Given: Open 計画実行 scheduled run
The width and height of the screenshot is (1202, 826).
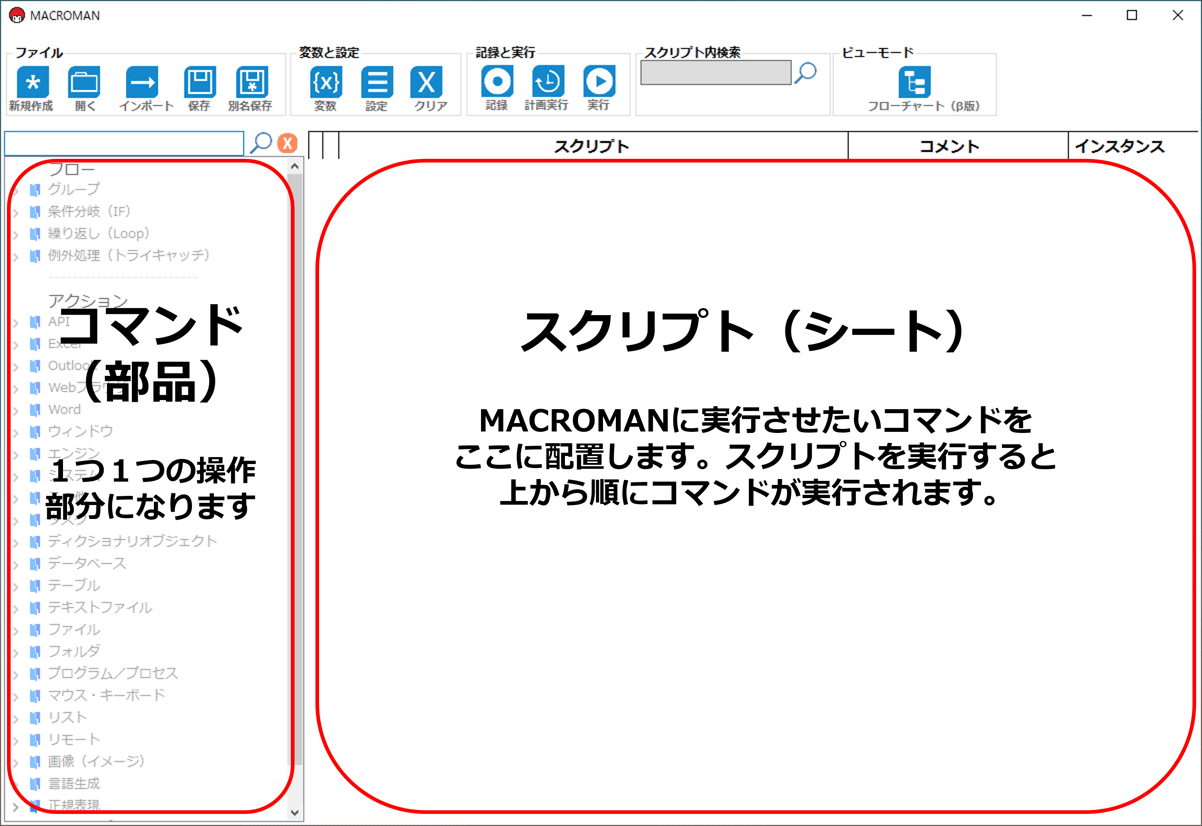Looking at the screenshot, I should click(x=547, y=82).
